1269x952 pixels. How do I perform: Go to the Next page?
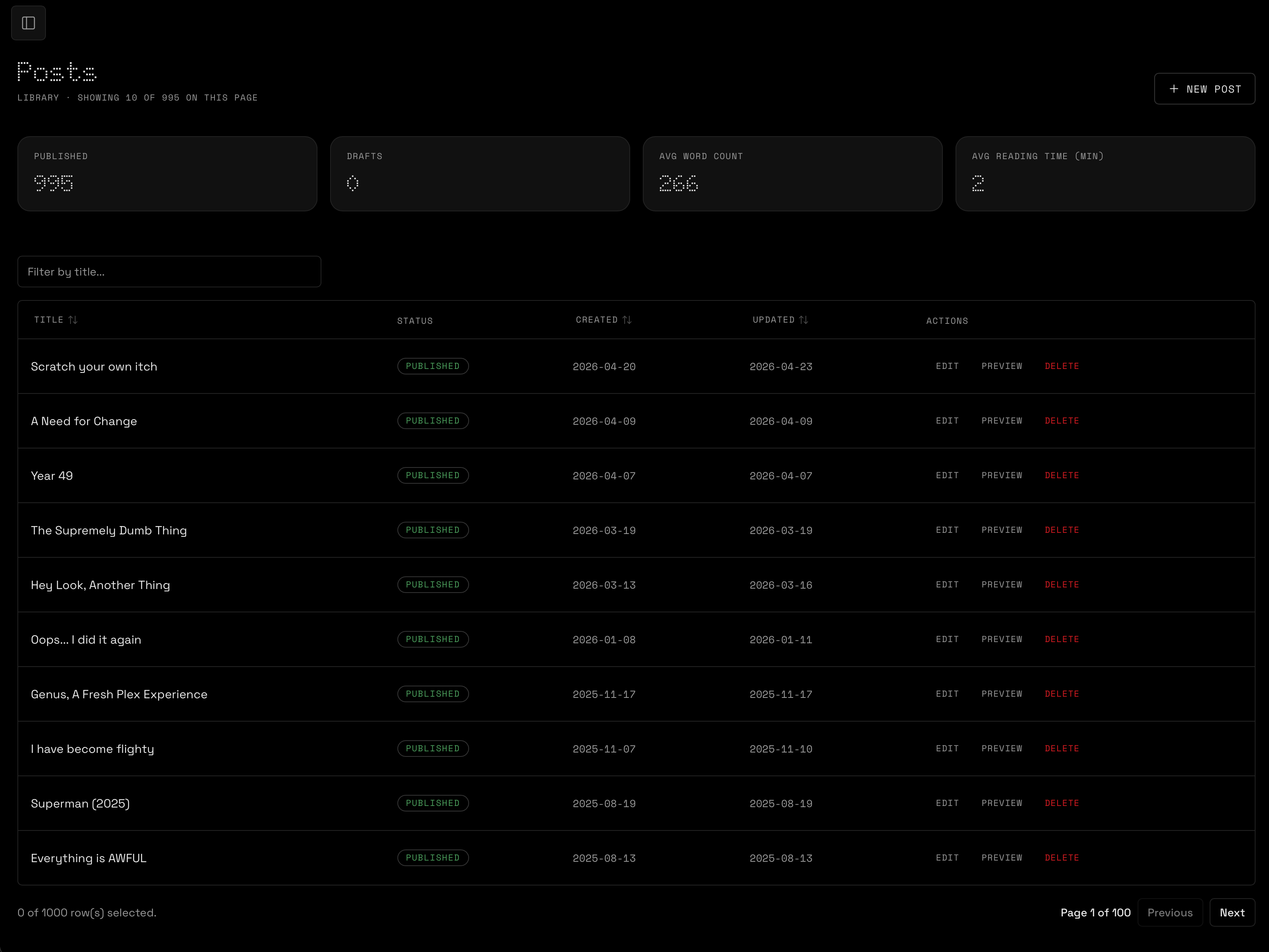click(1232, 912)
